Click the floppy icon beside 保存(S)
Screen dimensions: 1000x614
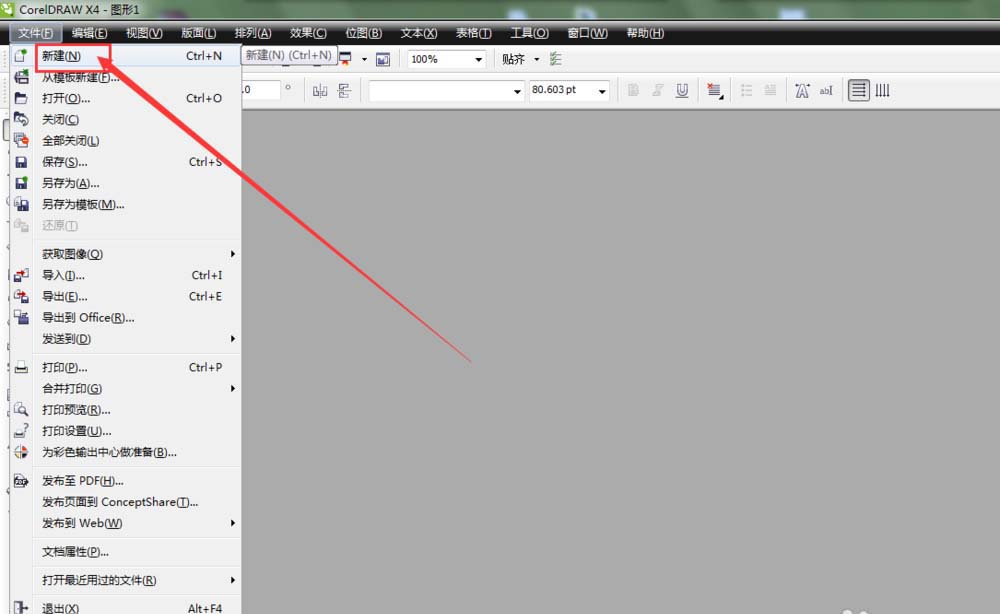pyautogui.click(x=21, y=162)
